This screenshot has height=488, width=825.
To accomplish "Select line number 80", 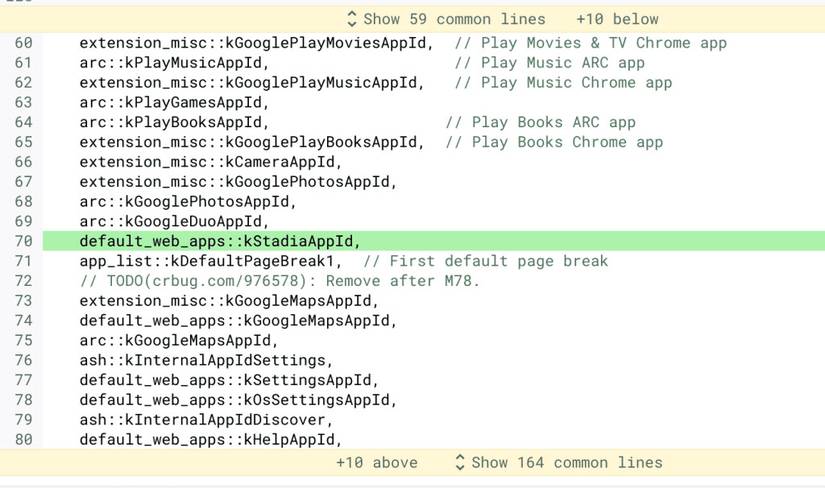I will point(23,440).
